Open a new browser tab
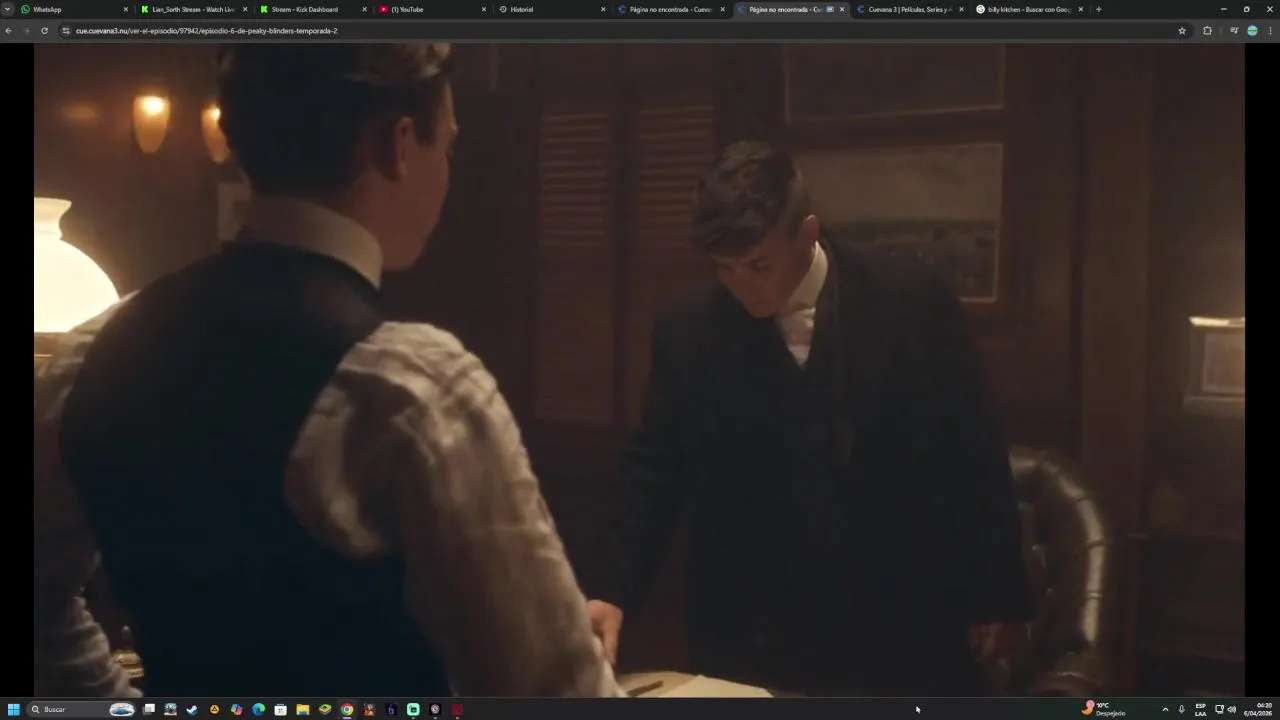Viewport: 1280px width, 720px height. (1098, 9)
